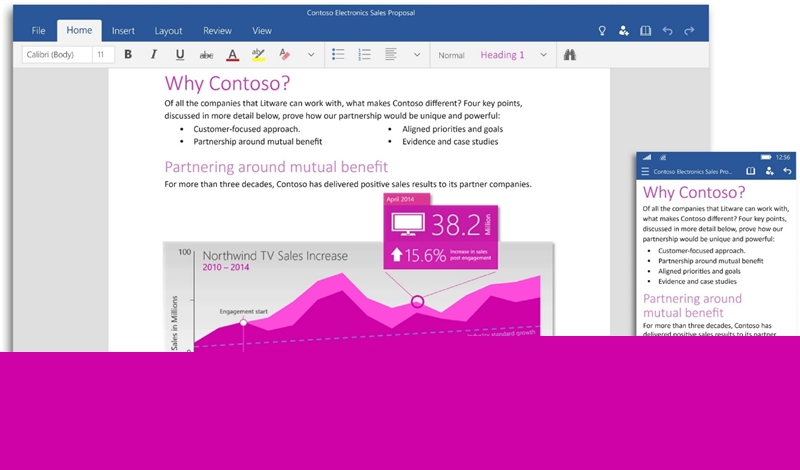Click the paragraph alignment icon
Image resolution: width=800 pixels, height=470 pixels.
pos(391,55)
